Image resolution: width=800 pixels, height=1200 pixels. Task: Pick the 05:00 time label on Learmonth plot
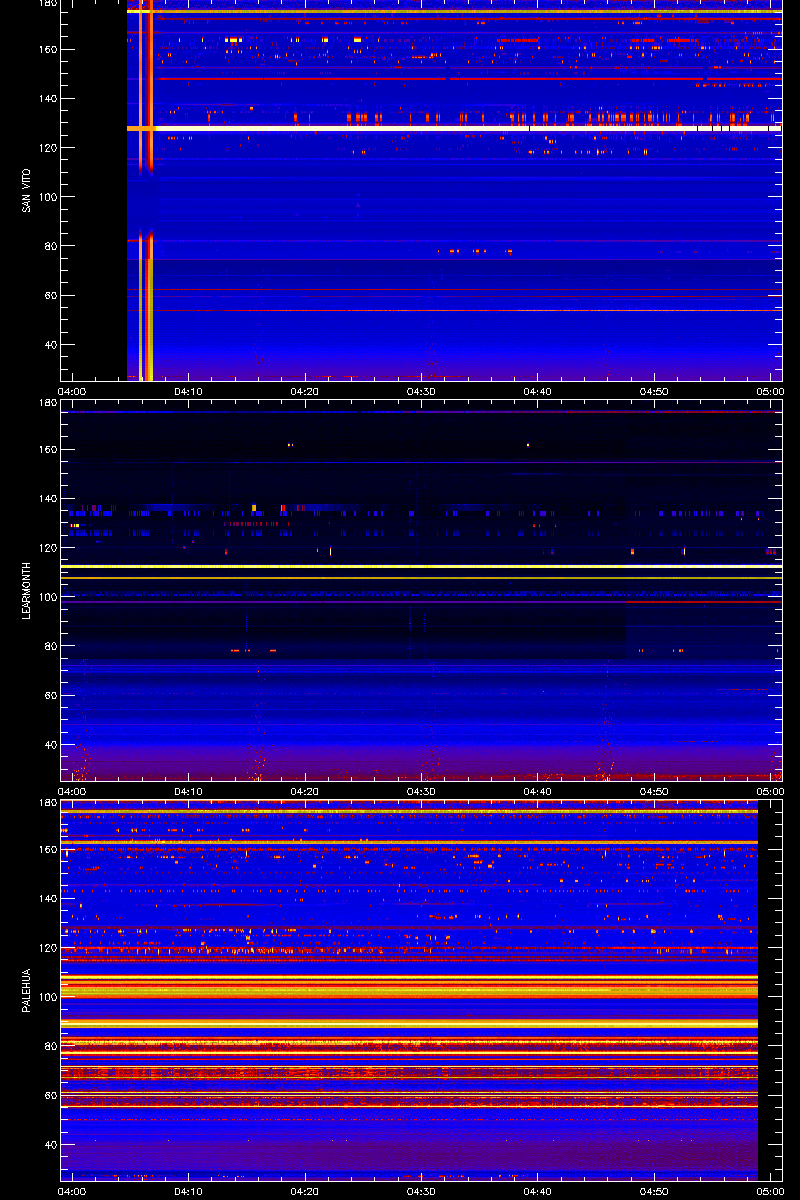(769, 791)
